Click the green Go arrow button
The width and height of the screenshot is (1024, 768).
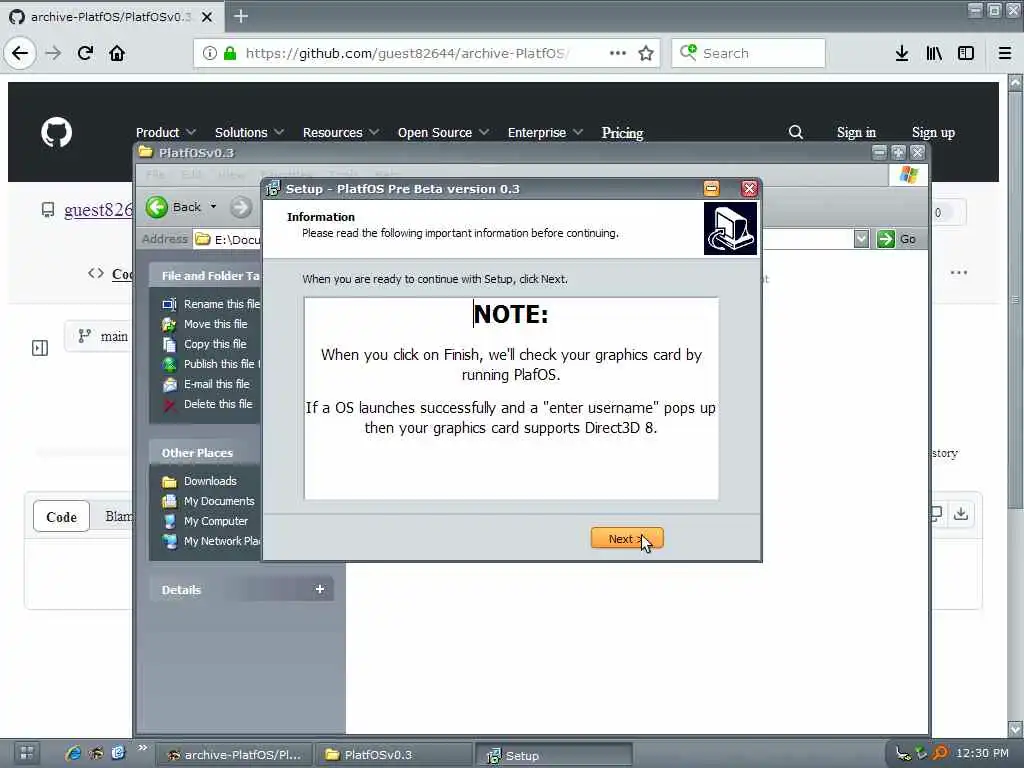[886, 239]
